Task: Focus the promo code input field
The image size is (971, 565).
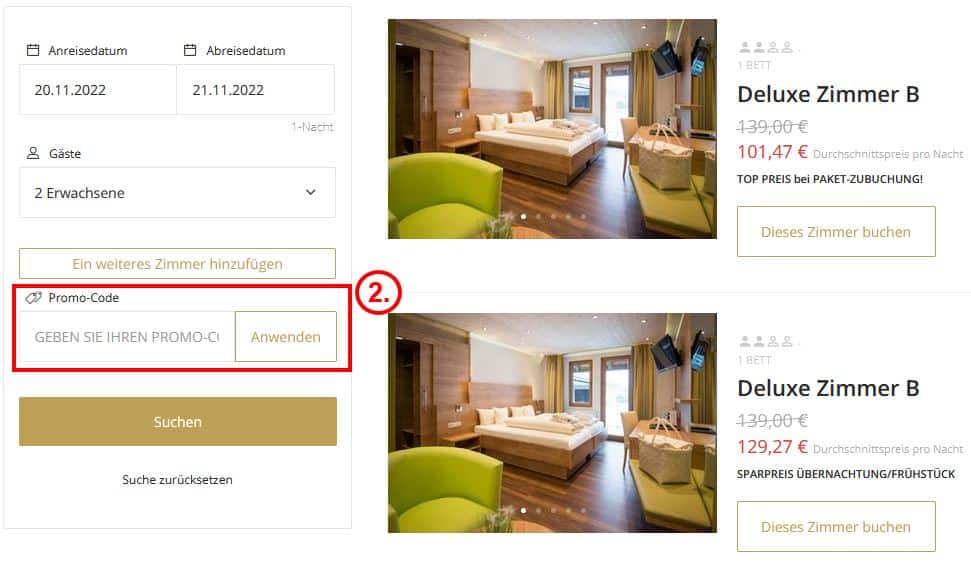Action: tap(127, 337)
